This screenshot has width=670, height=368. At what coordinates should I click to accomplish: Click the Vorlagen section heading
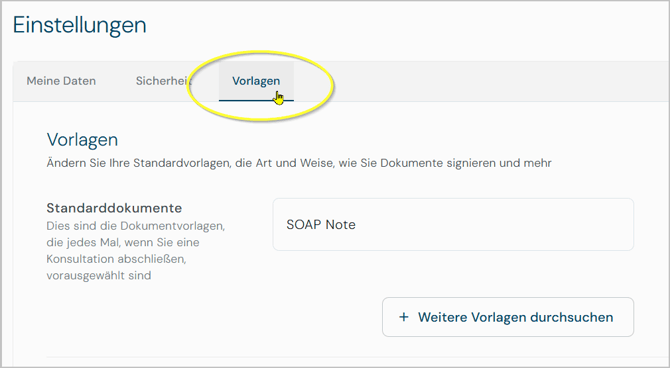point(82,140)
